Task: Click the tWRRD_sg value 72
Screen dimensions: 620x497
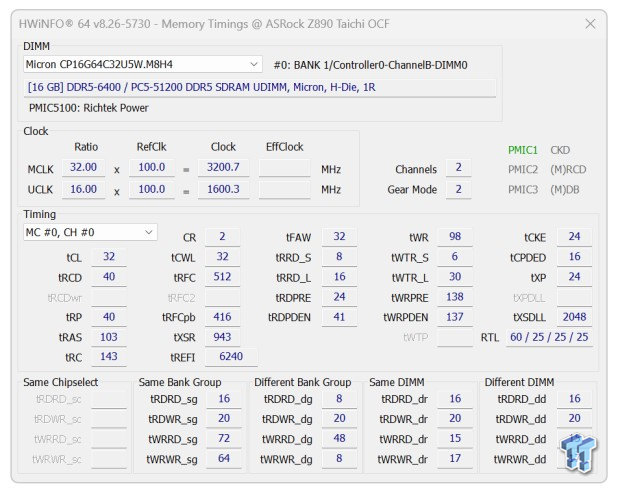Action: click(x=224, y=439)
